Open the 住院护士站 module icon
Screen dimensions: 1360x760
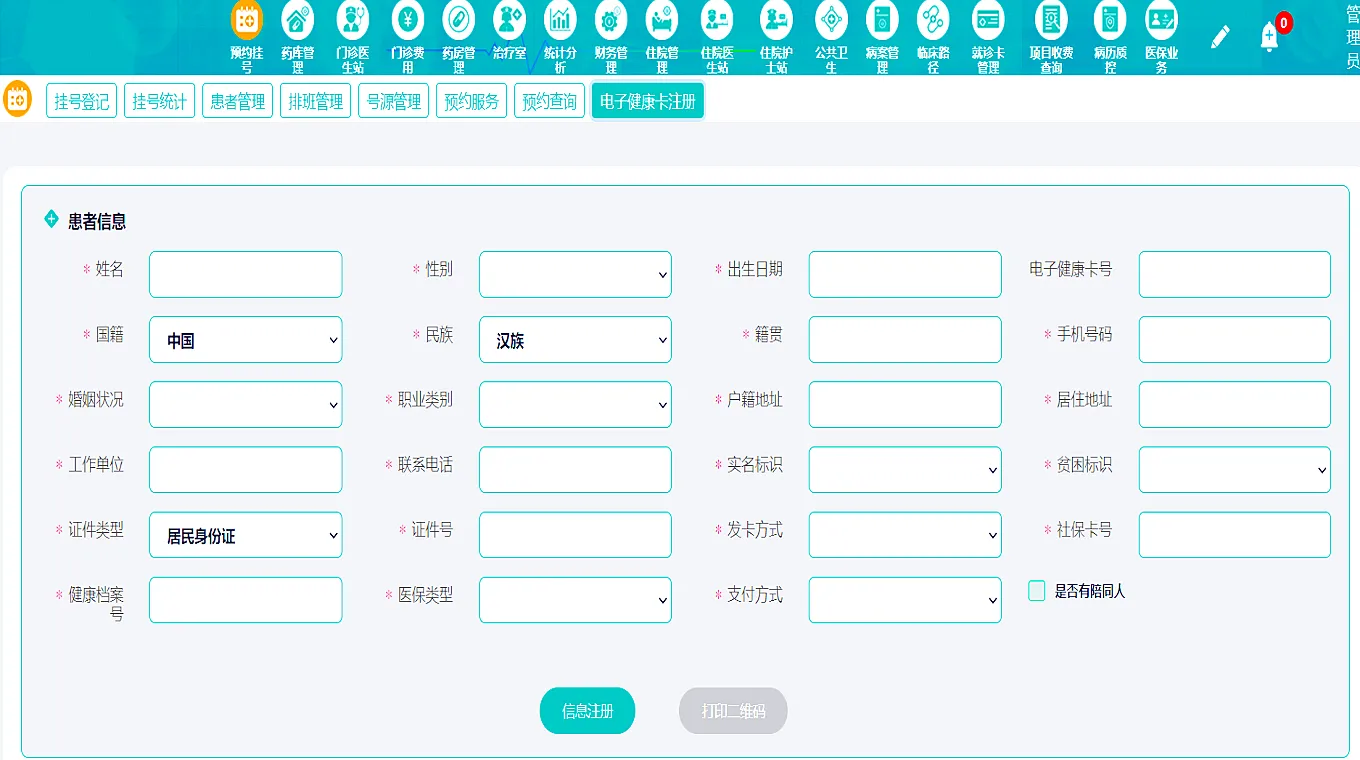pyautogui.click(x=776, y=20)
